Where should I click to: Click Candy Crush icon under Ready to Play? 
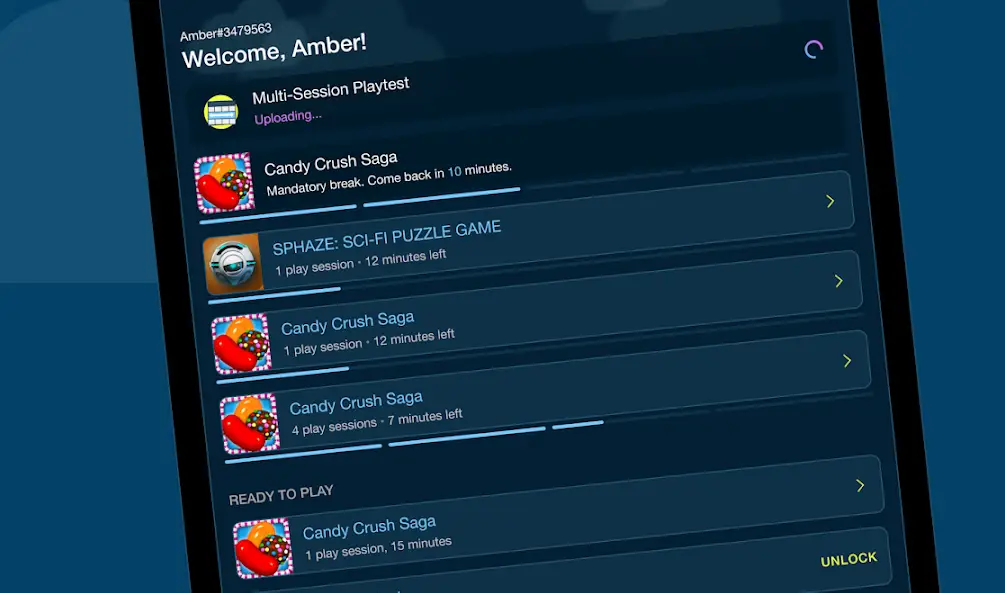pos(263,548)
